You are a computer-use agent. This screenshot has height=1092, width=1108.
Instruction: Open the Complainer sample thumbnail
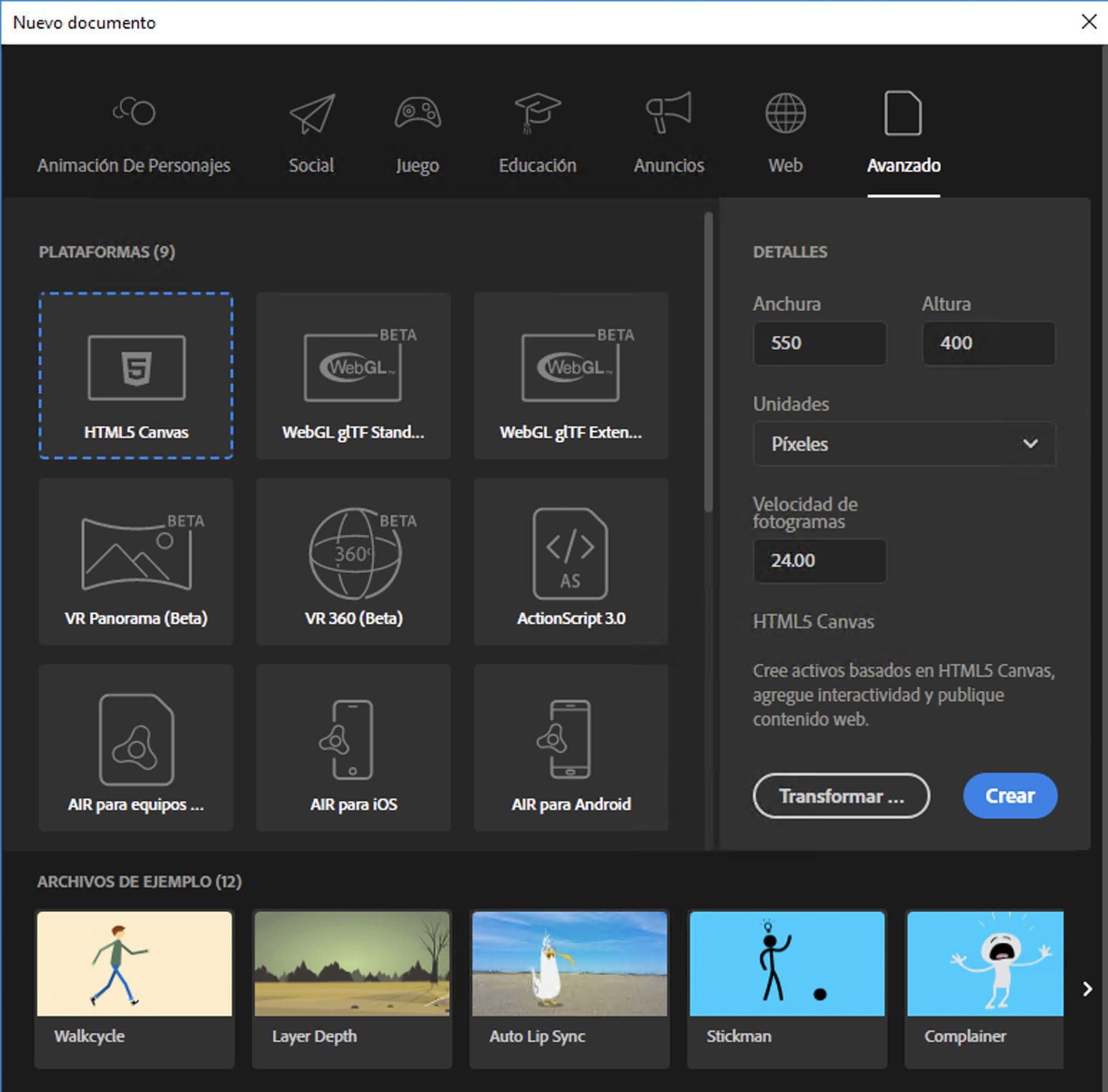tap(985, 964)
